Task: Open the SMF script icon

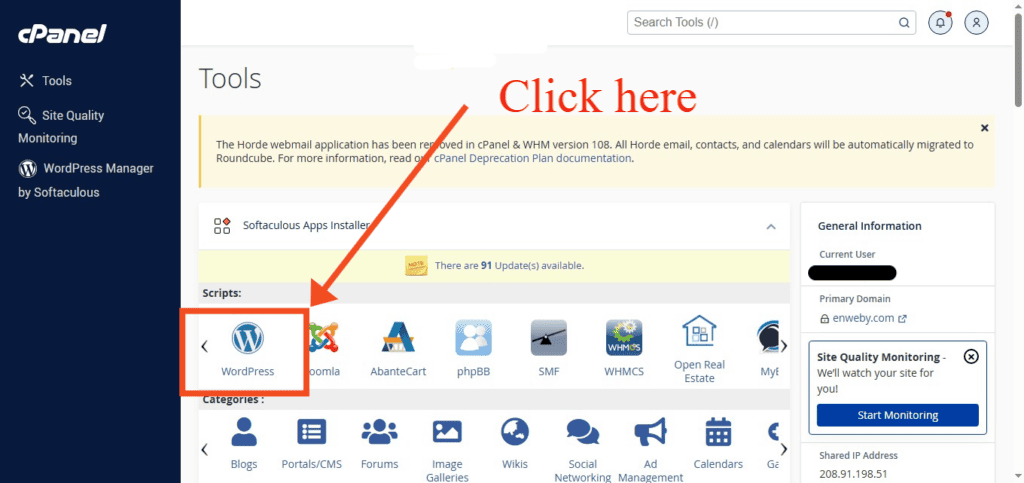Action: click(x=549, y=337)
